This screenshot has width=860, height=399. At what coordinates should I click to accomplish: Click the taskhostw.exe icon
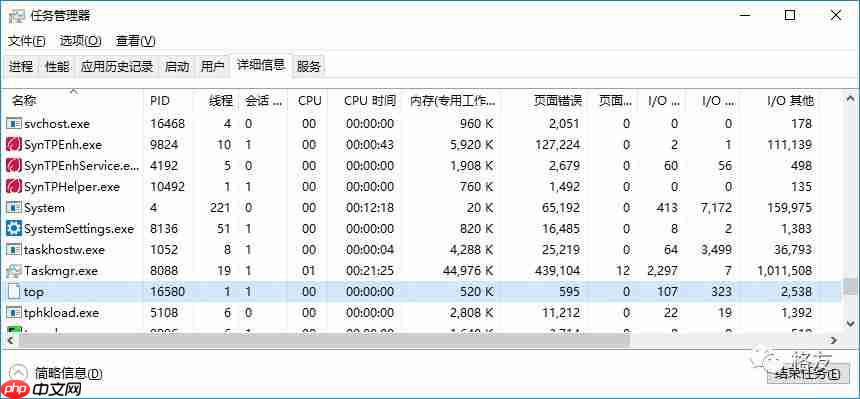[x=13, y=250]
